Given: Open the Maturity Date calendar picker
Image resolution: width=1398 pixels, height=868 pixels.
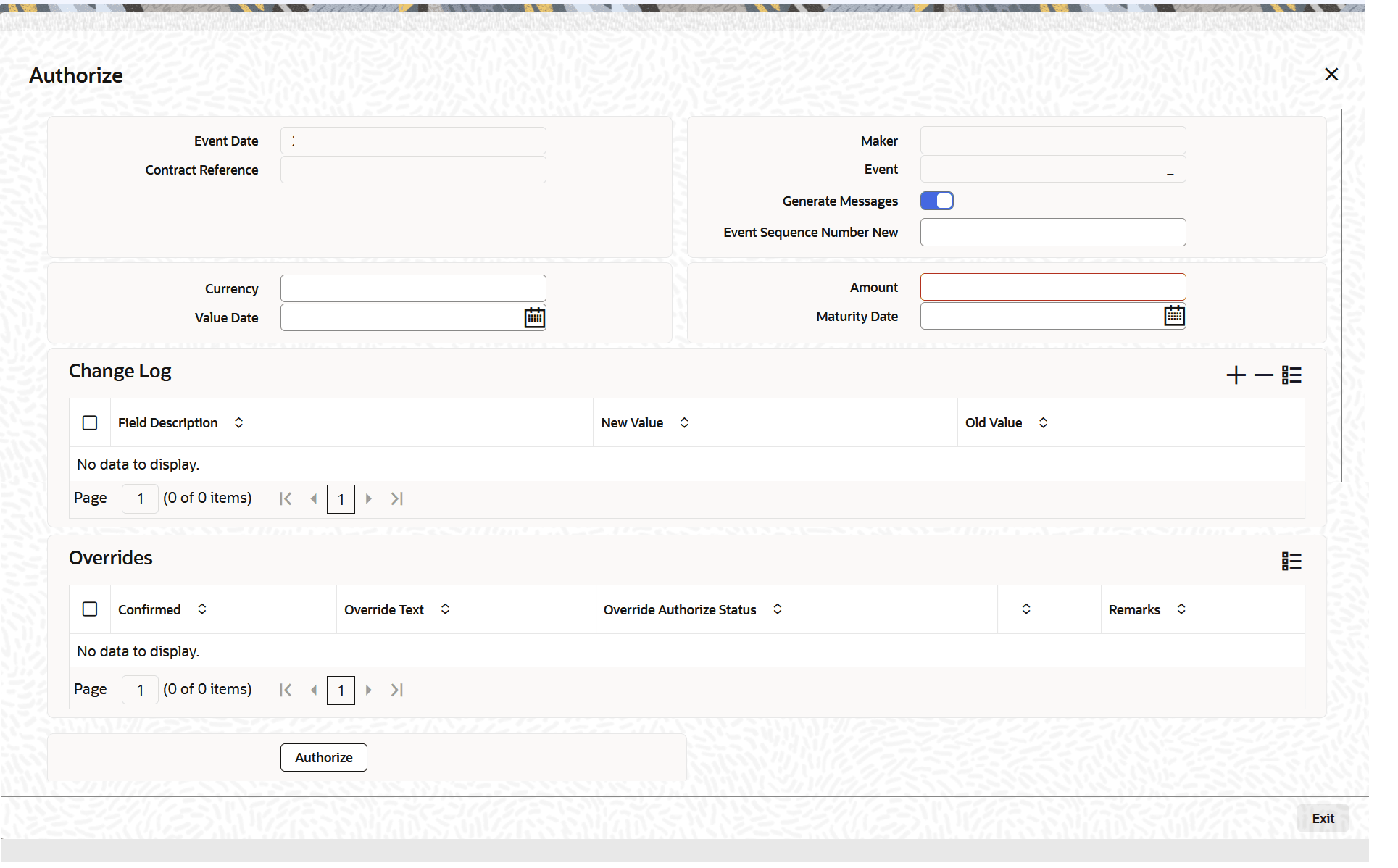Looking at the screenshot, I should [1173, 316].
